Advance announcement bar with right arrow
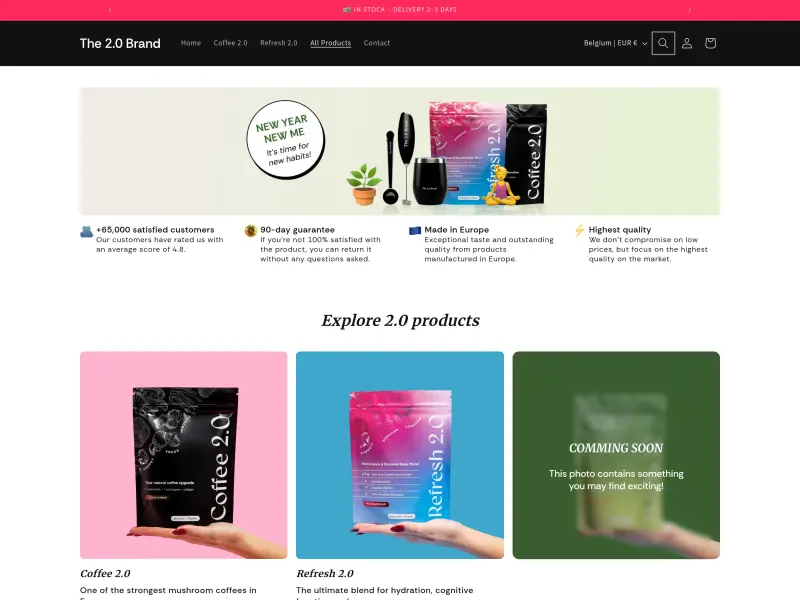This screenshot has height=600, width=800. click(689, 10)
